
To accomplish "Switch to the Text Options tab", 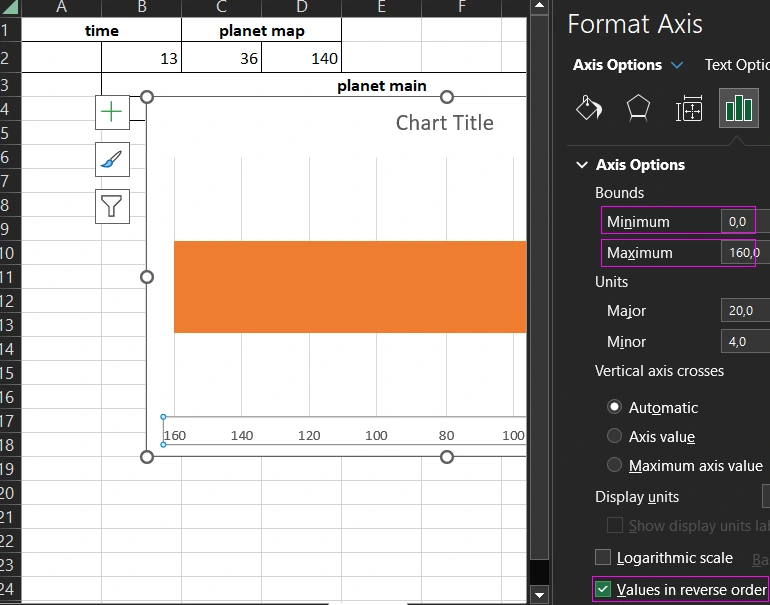I will (736, 65).
